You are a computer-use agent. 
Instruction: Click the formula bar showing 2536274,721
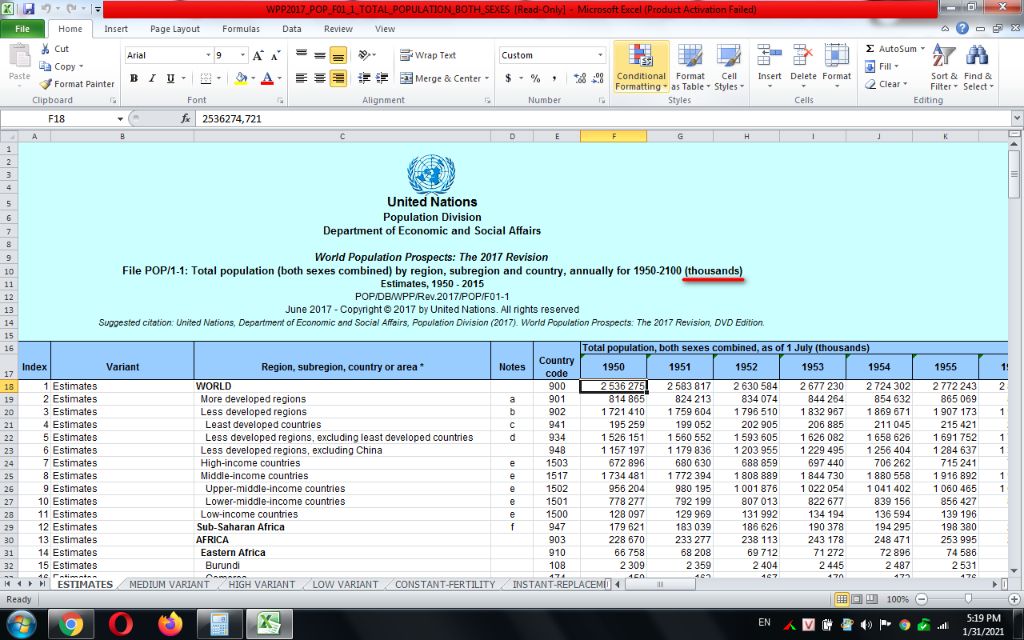click(x=604, y=119)
